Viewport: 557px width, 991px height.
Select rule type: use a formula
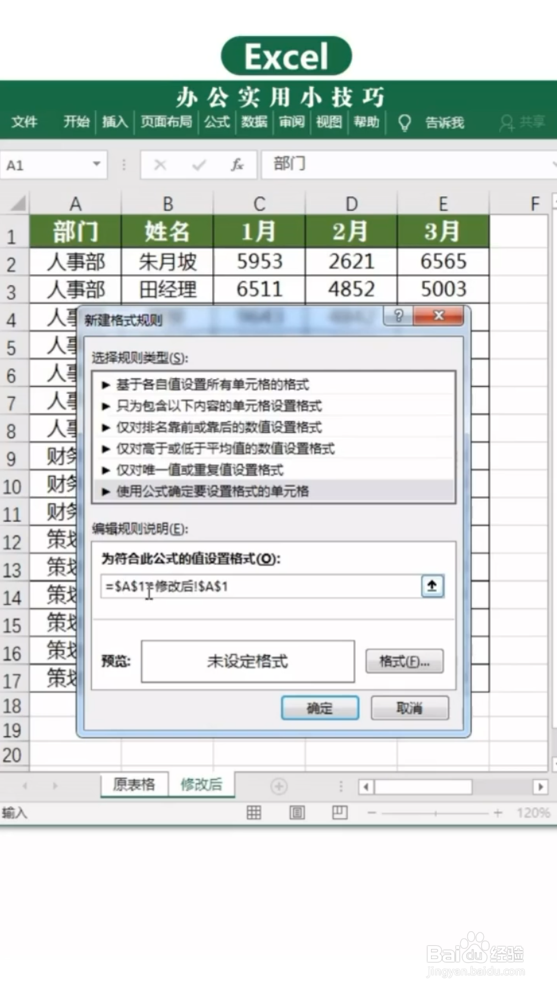click(273, 491)
